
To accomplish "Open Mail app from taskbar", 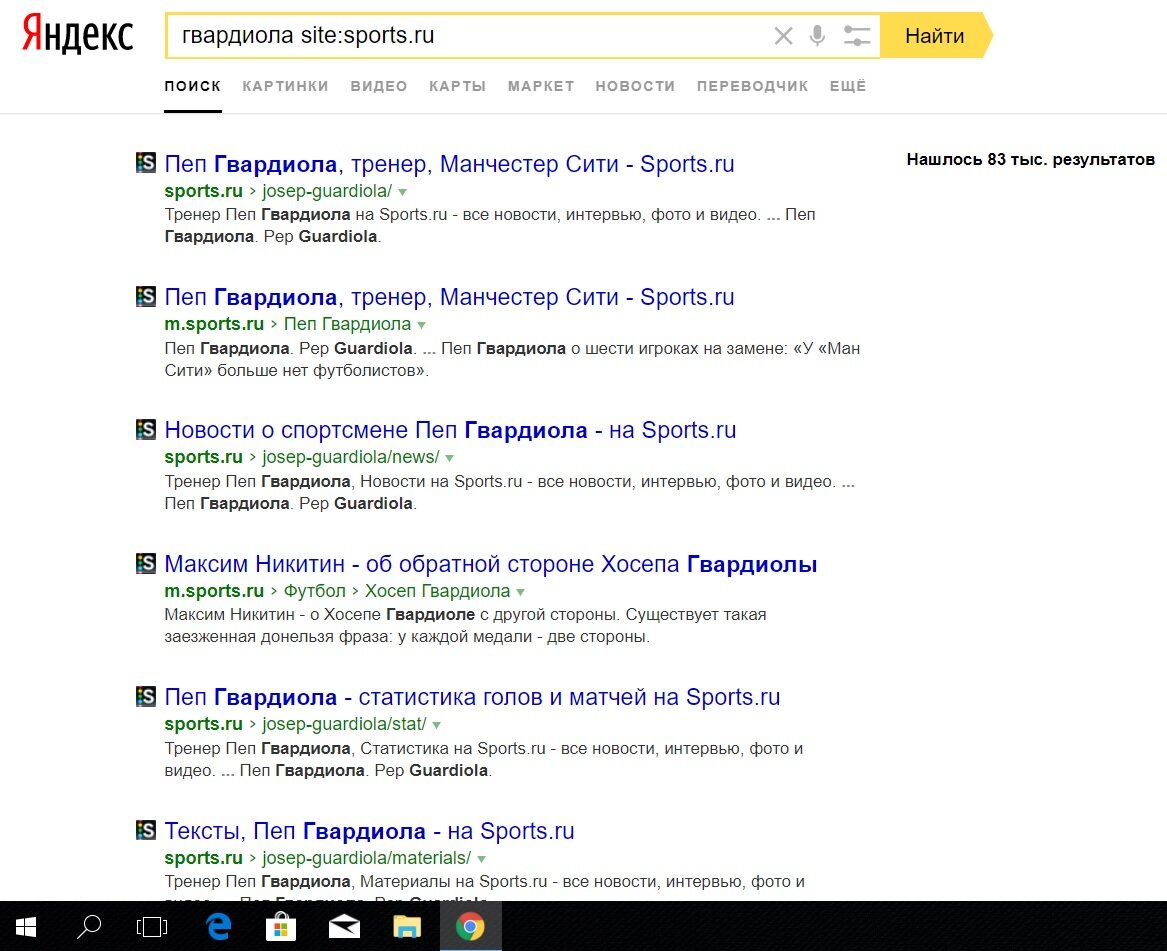I will tap(344, 926).
